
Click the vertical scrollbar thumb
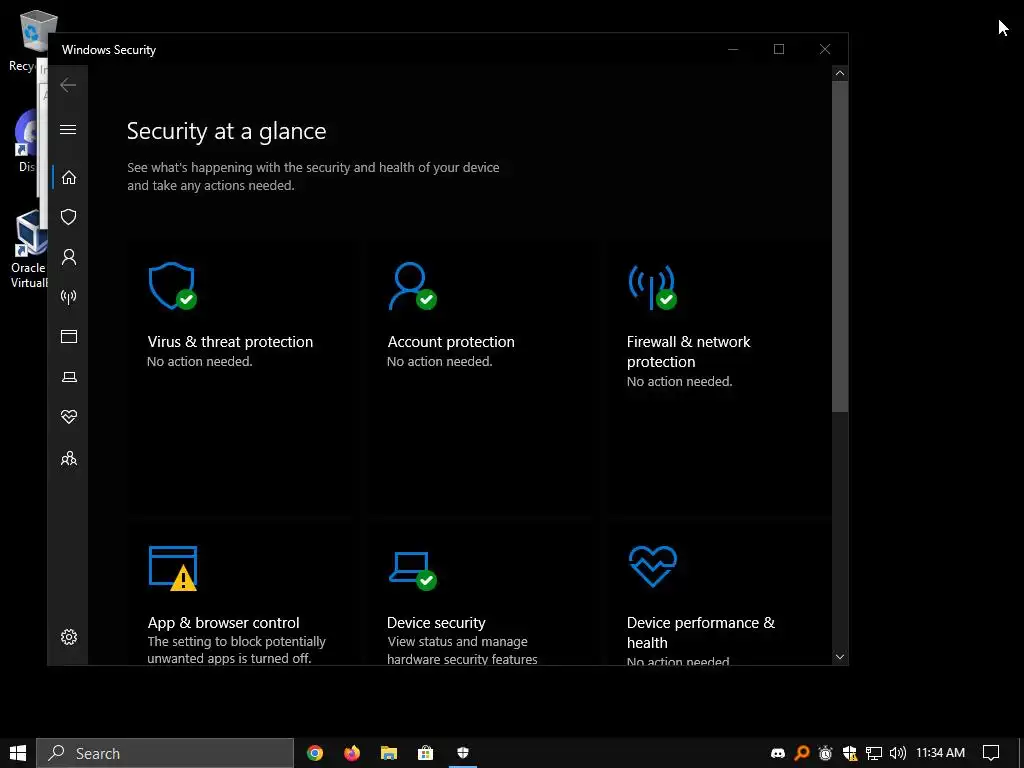pyautogui.click(x=840, y=246)
